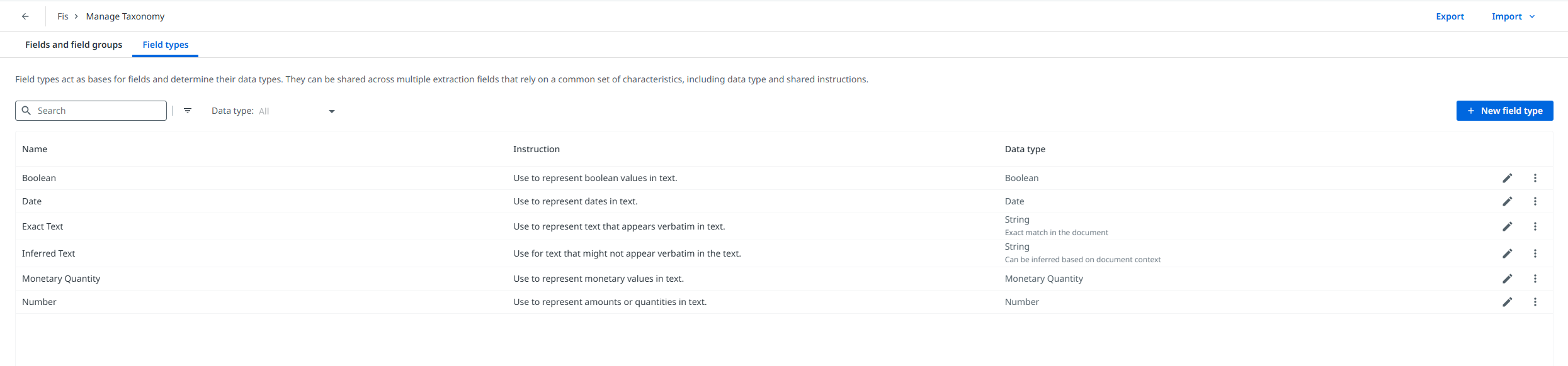Image resolution: width=1568 pixels, height=366 pixels.
Task: Edit the Boolean field type
Action: (1507, 178)
